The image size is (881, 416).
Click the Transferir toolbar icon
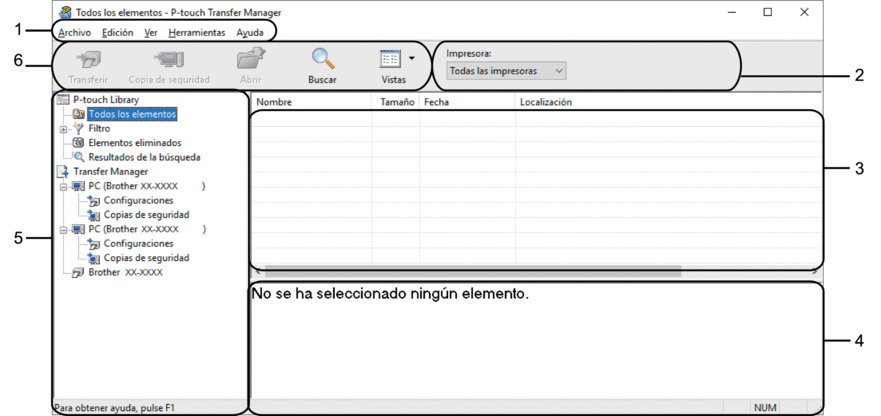pos(88,60)
